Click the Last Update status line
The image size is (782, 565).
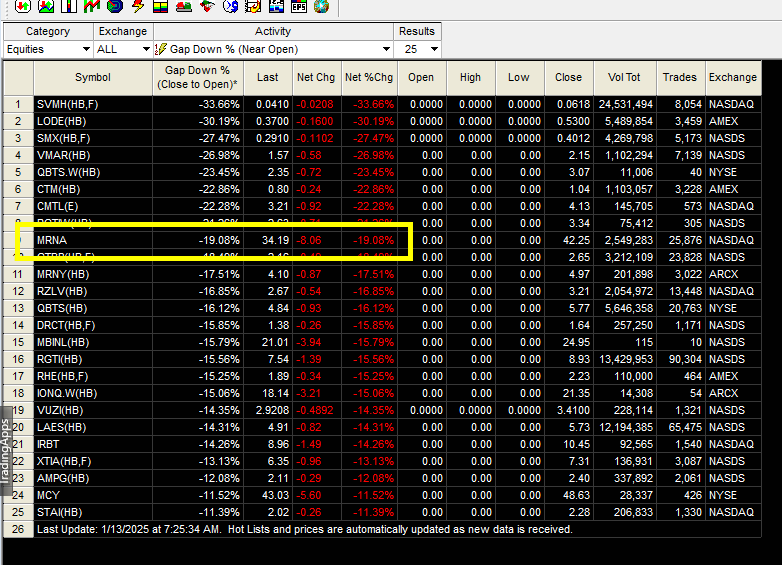(305, 529)
